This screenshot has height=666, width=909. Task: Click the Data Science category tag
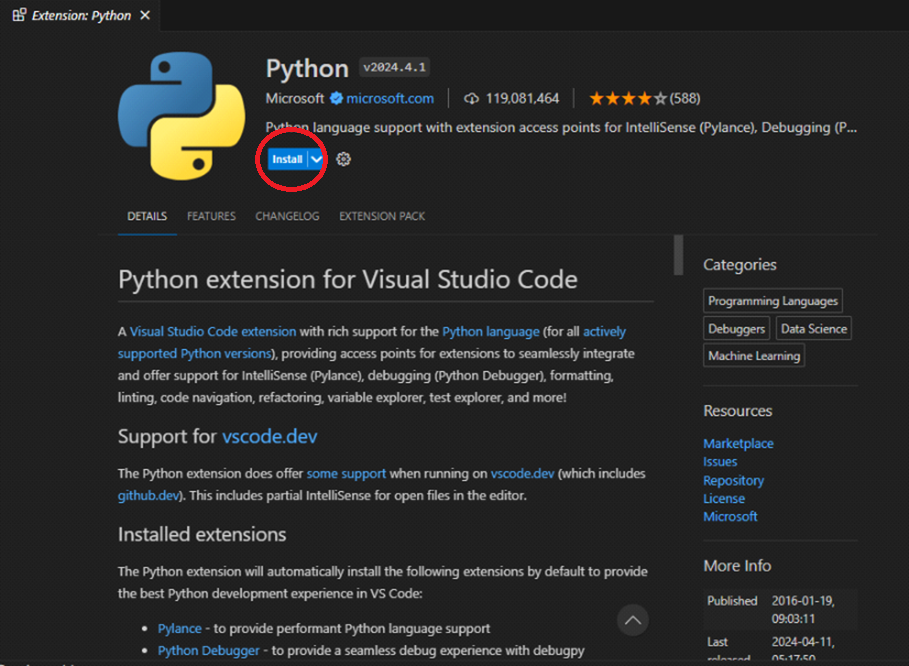(x=813, y=328)
